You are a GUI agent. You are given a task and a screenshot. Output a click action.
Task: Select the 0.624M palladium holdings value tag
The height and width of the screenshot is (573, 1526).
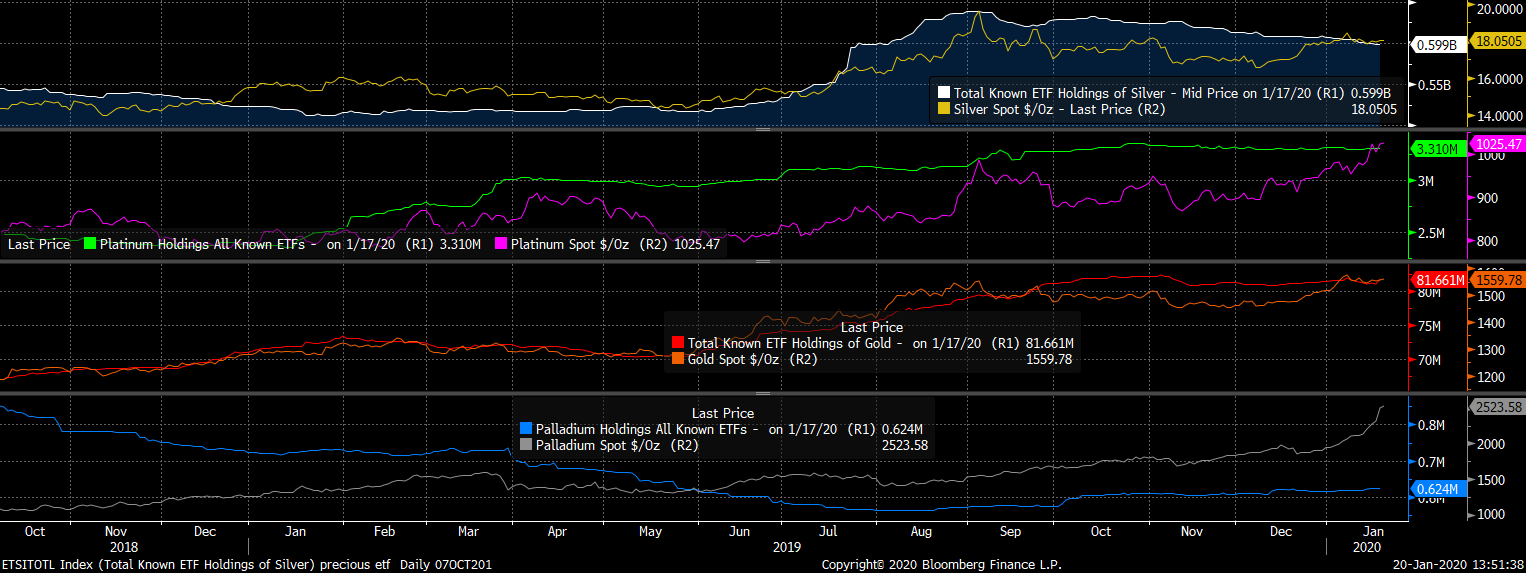[1438, 489]
